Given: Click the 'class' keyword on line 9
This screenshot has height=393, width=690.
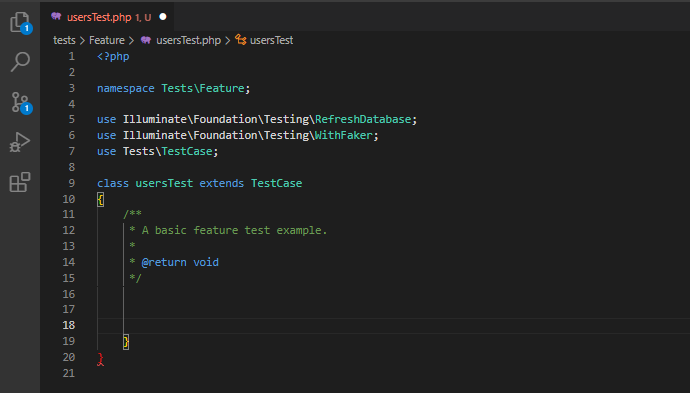Looking at the screenshot, I should [113, 184].
